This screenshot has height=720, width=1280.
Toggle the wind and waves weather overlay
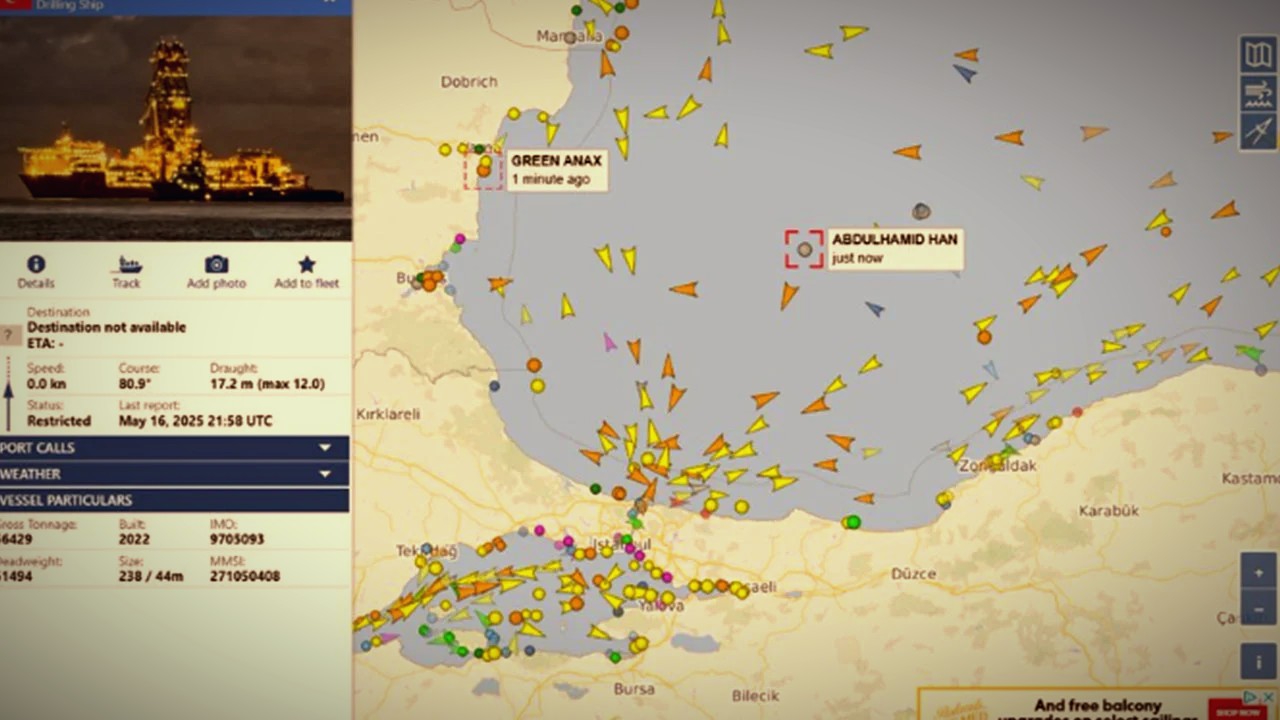click(1258, 93)
